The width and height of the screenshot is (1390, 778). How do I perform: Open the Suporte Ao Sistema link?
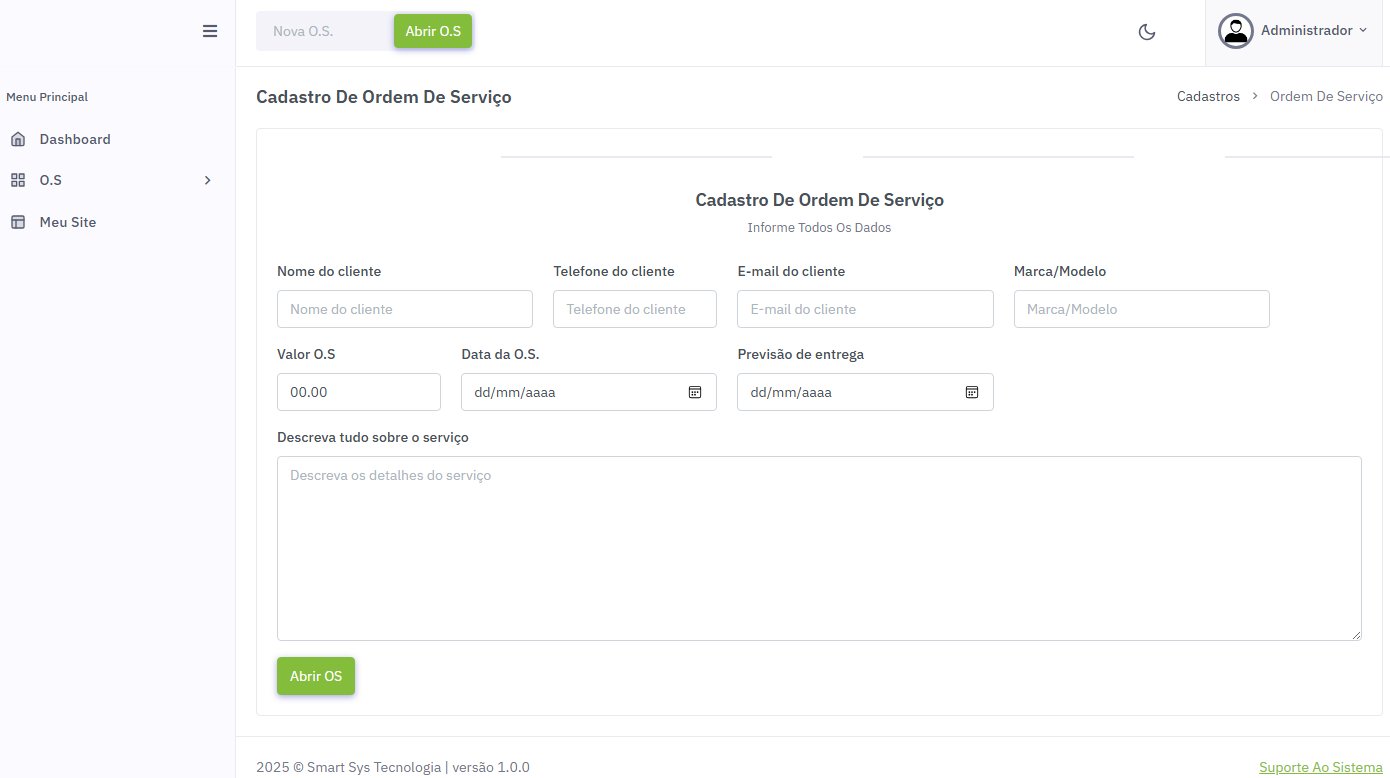[1320, 767]
